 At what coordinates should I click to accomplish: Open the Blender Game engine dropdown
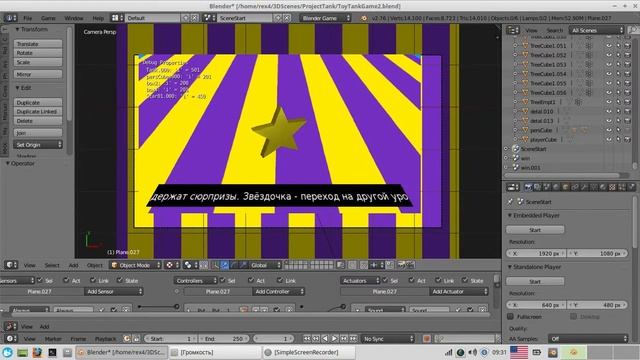point(325,18)
